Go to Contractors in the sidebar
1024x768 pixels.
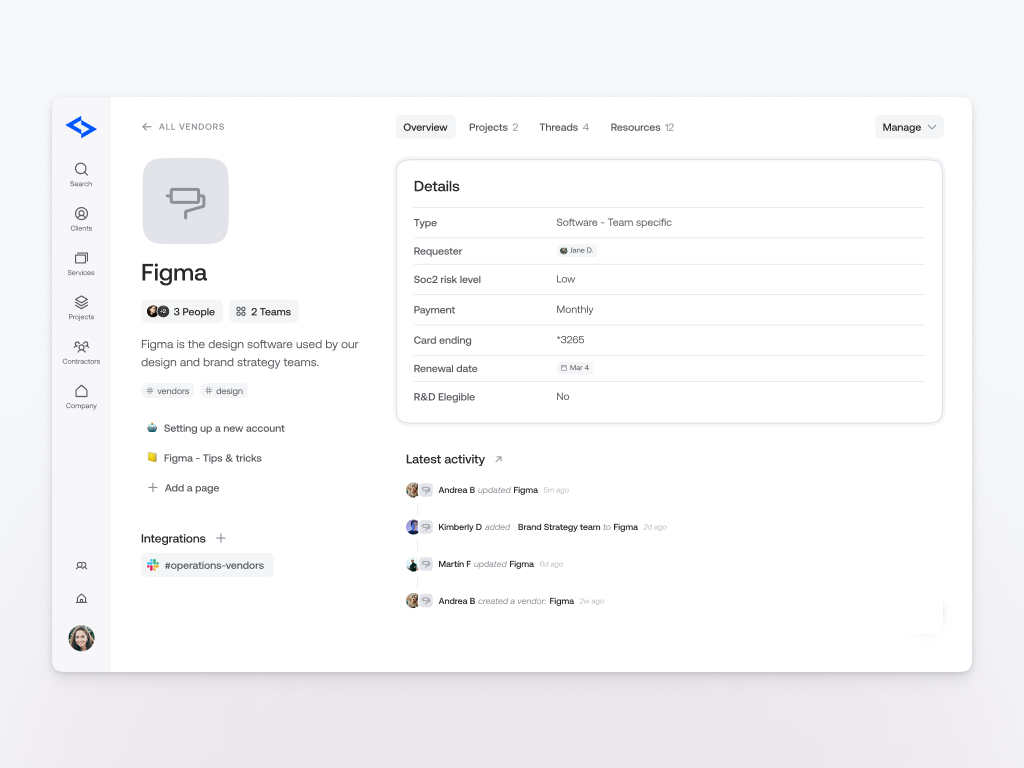(81, 352)
